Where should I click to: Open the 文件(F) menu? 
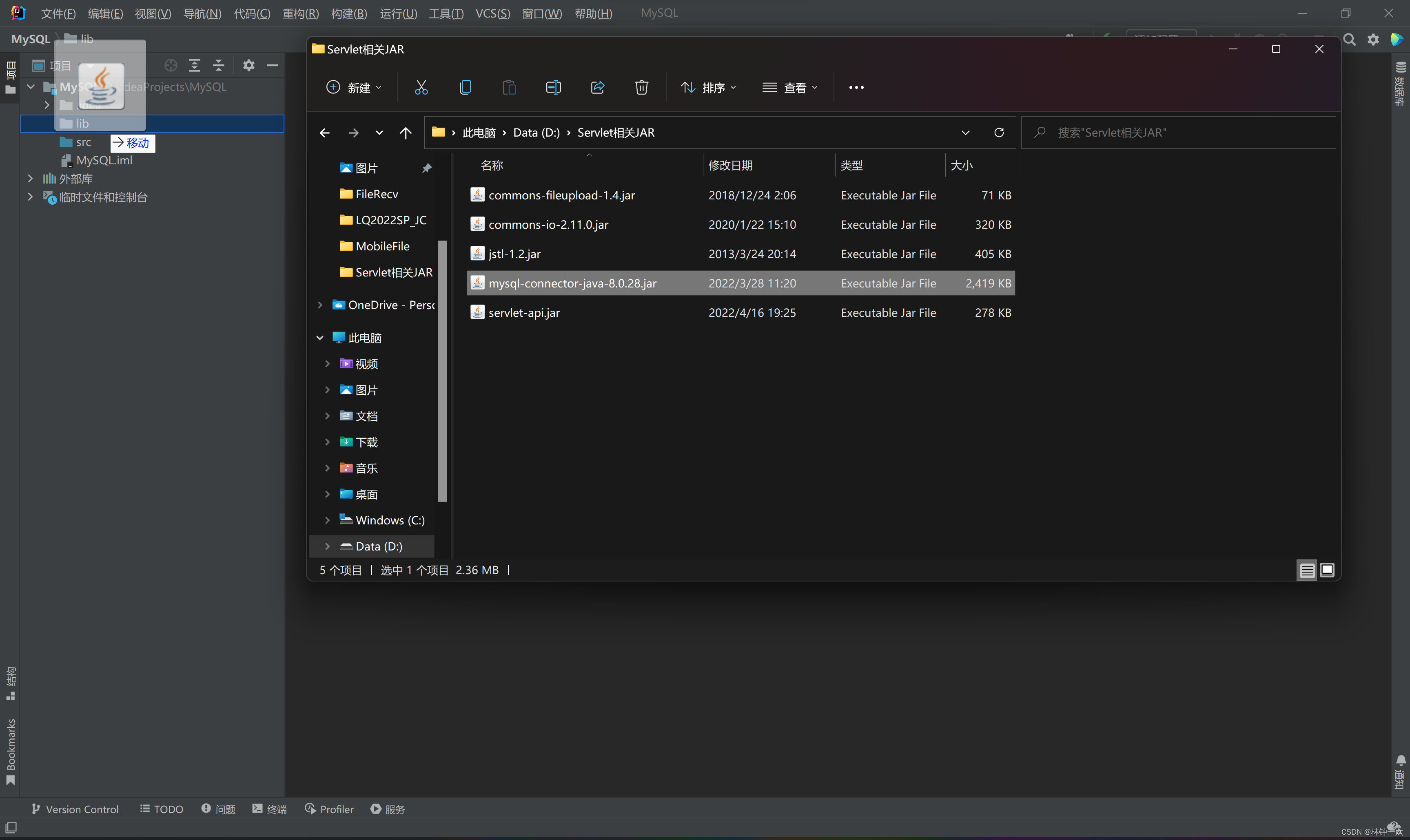pyautogui.click(x=58, y=13)
